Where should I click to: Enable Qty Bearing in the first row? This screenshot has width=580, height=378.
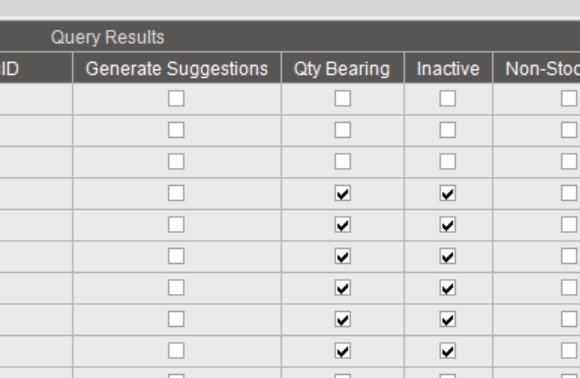(343, 98)
